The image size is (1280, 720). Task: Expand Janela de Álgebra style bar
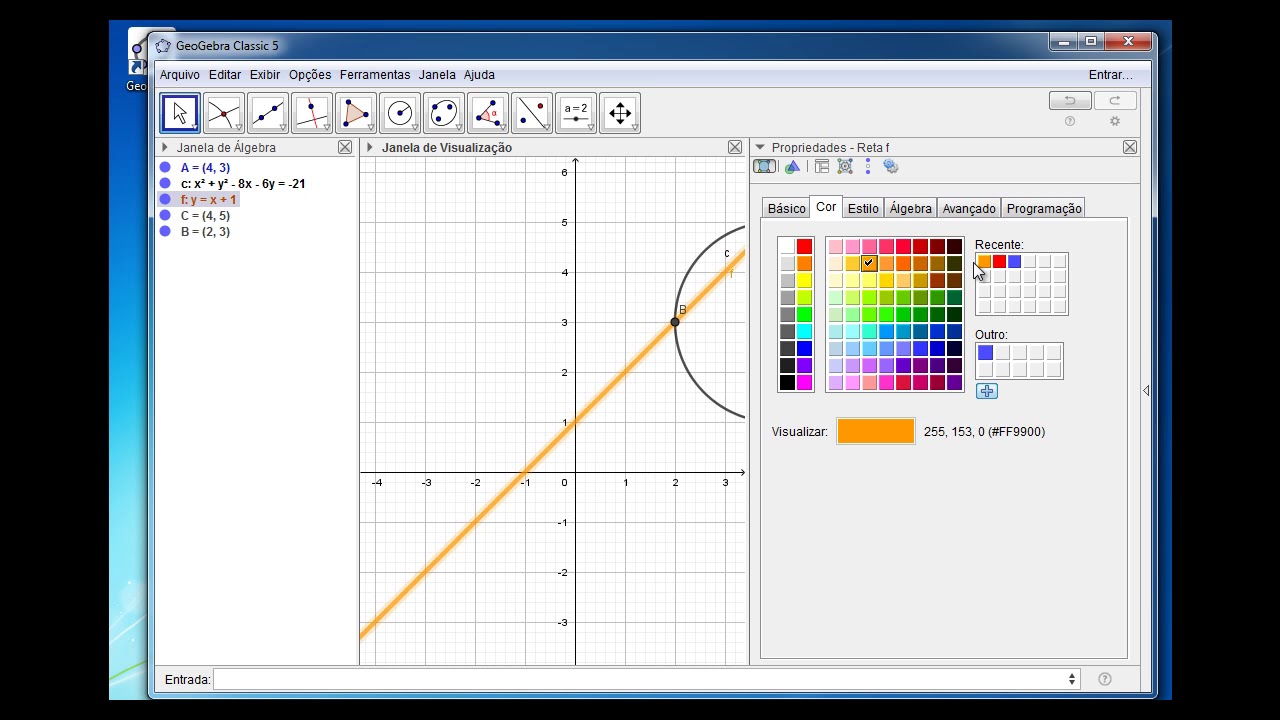coord(165,147)
